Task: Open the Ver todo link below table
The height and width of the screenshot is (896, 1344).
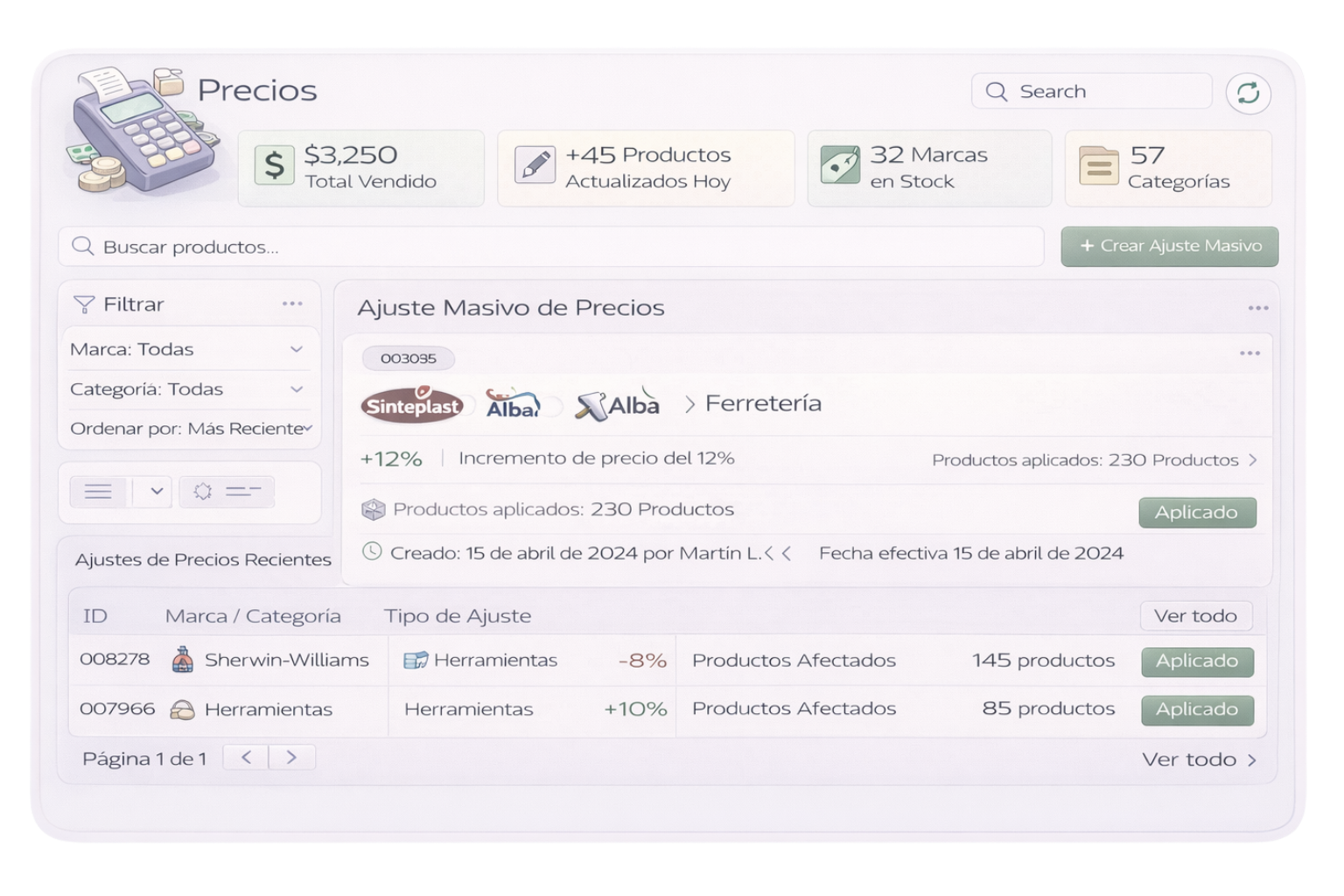Action: (1198, 759)
